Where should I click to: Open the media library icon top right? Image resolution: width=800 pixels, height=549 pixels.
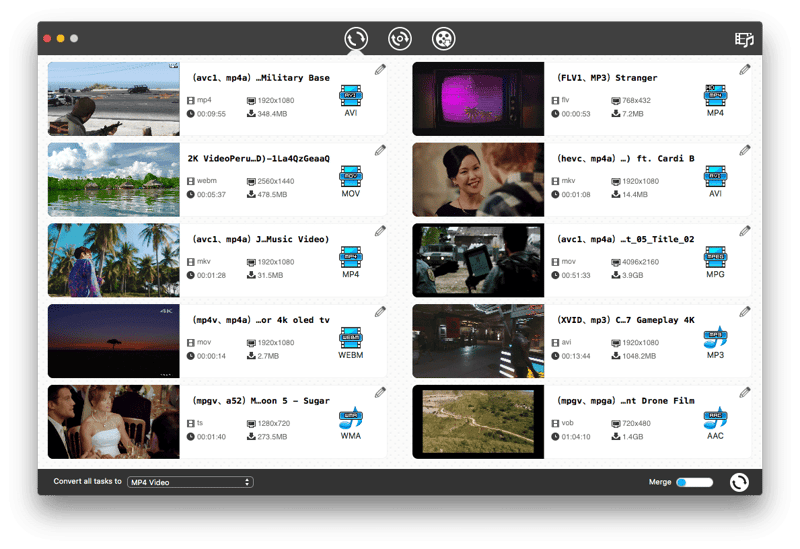point(743,40)
